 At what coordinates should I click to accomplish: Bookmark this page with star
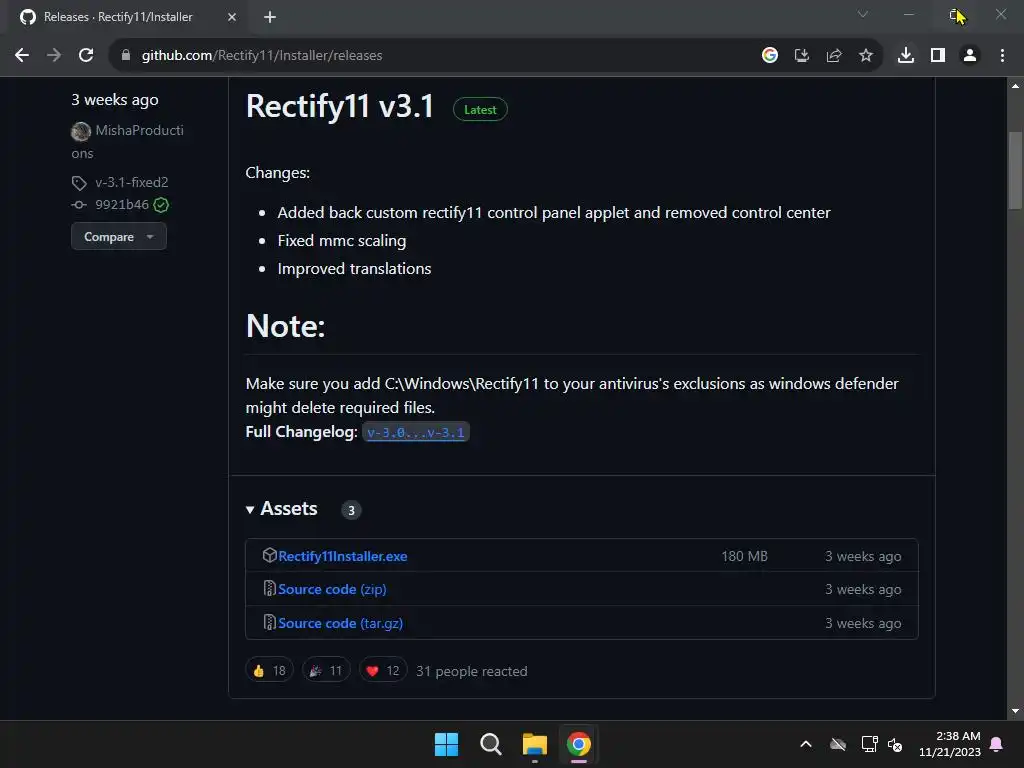pyautogui.click(x=866, y=56)
